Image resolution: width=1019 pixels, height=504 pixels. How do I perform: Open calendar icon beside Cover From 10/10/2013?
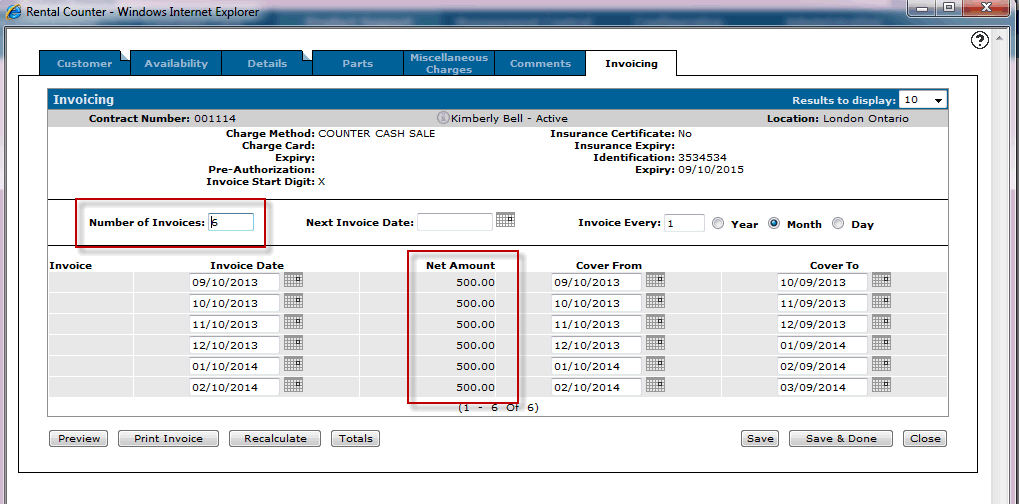655,302
